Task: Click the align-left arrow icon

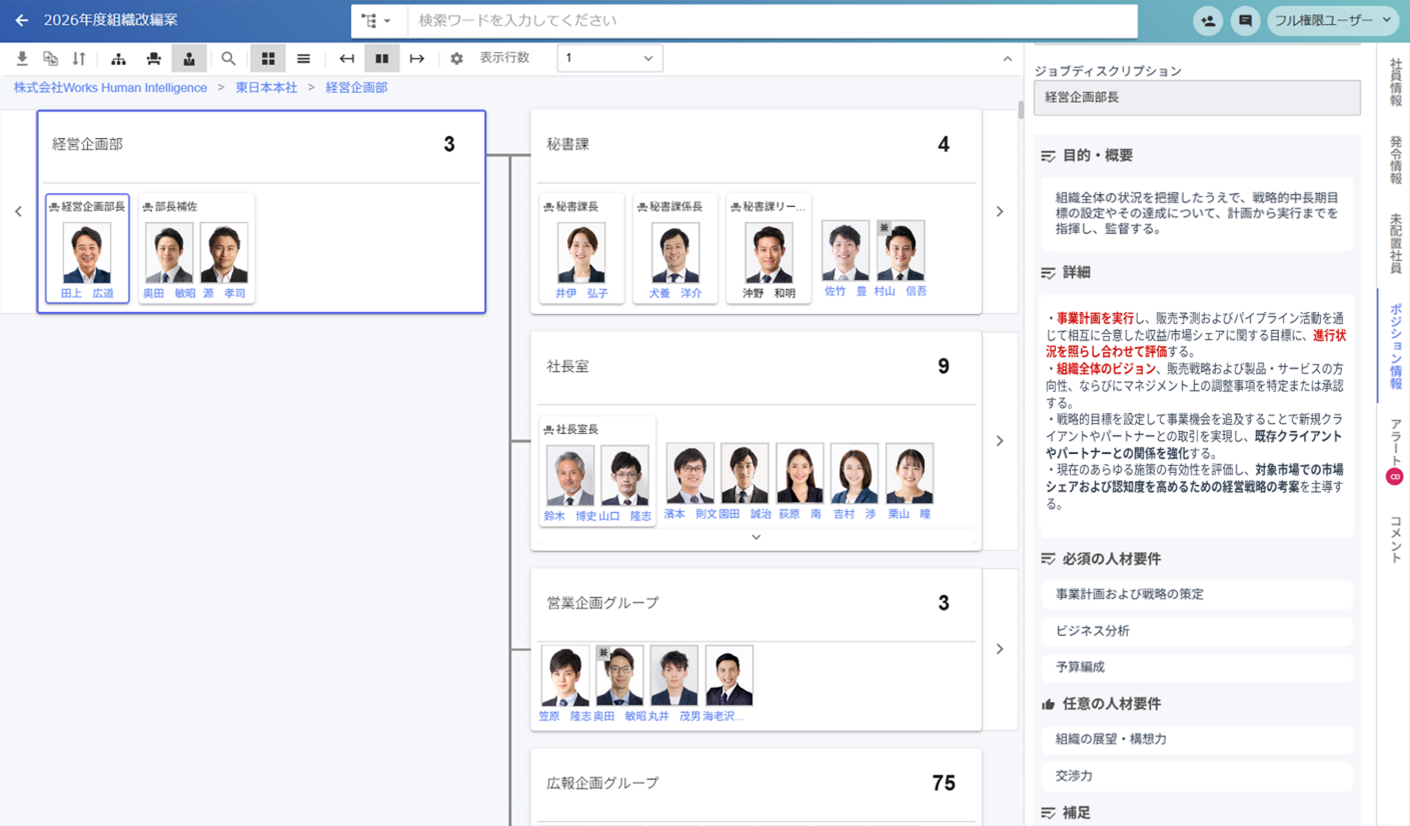Action: click(347, 59)
